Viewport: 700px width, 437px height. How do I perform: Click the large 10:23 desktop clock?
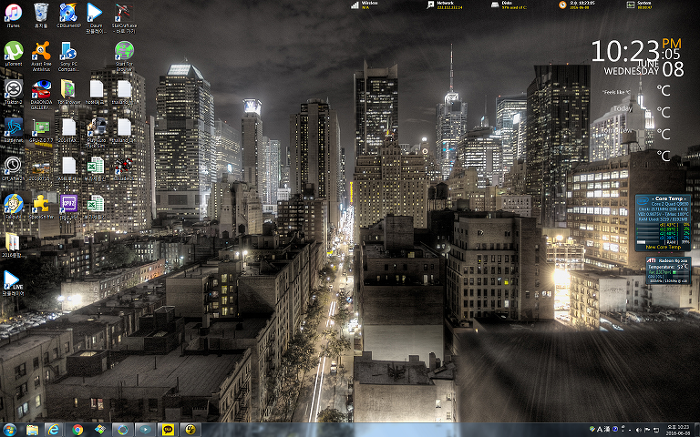click(x=625, y=52)
